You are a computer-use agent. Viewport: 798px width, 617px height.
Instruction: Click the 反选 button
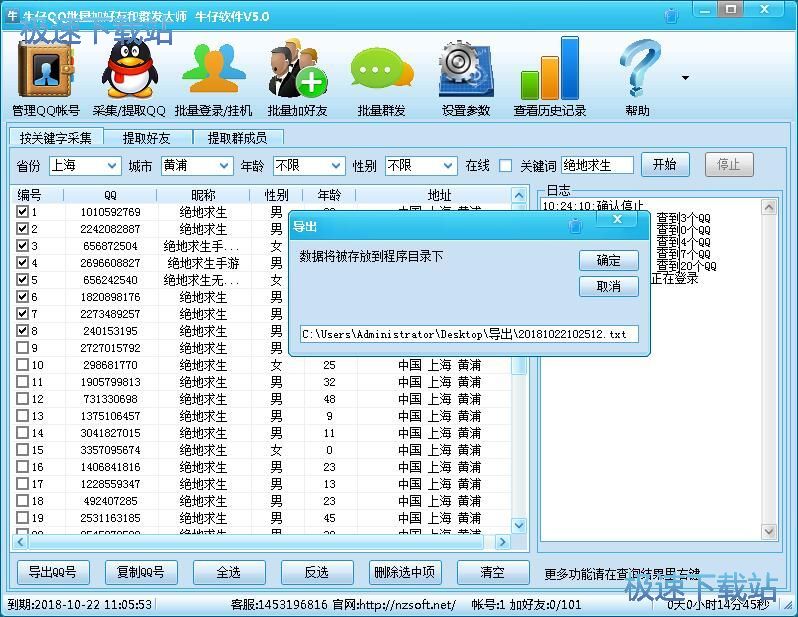317,572
